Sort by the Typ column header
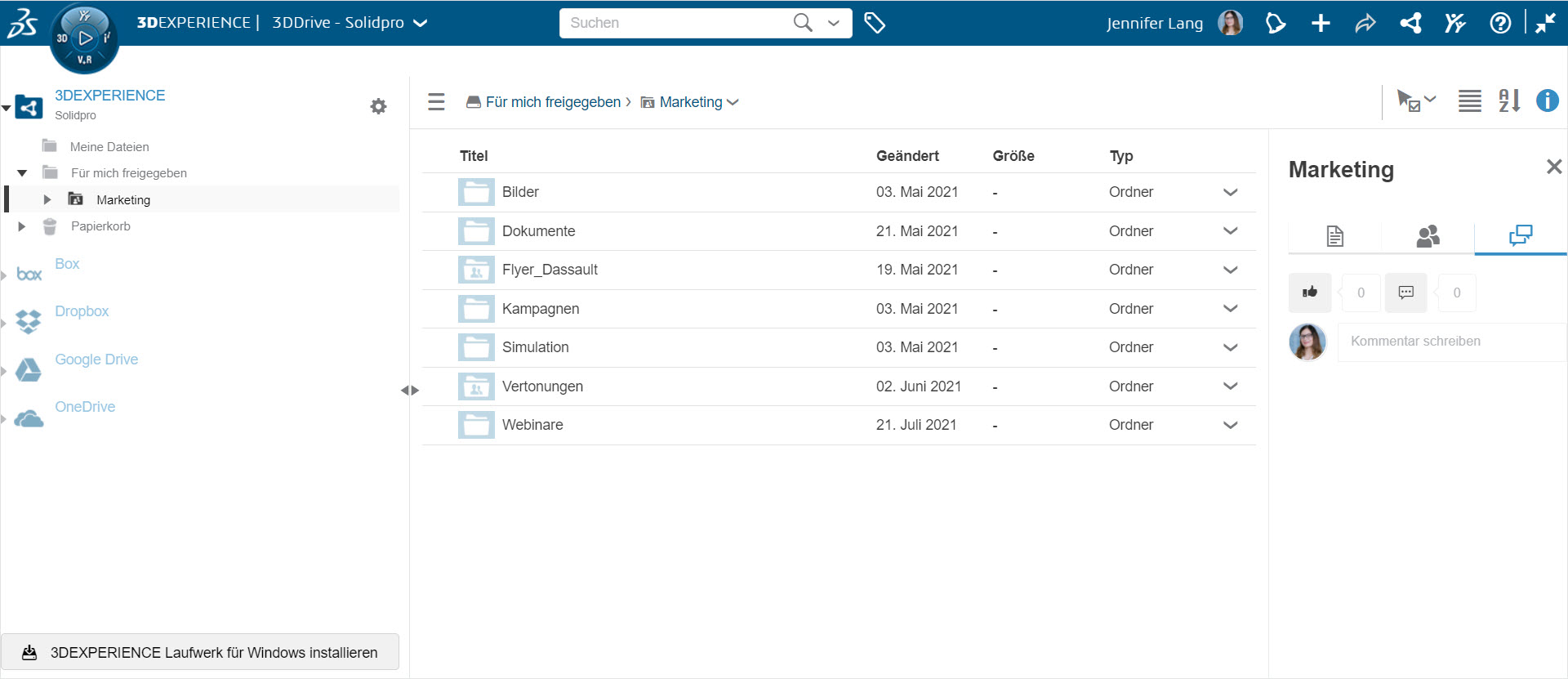The image size is (1568, 679). [1121, 156]
